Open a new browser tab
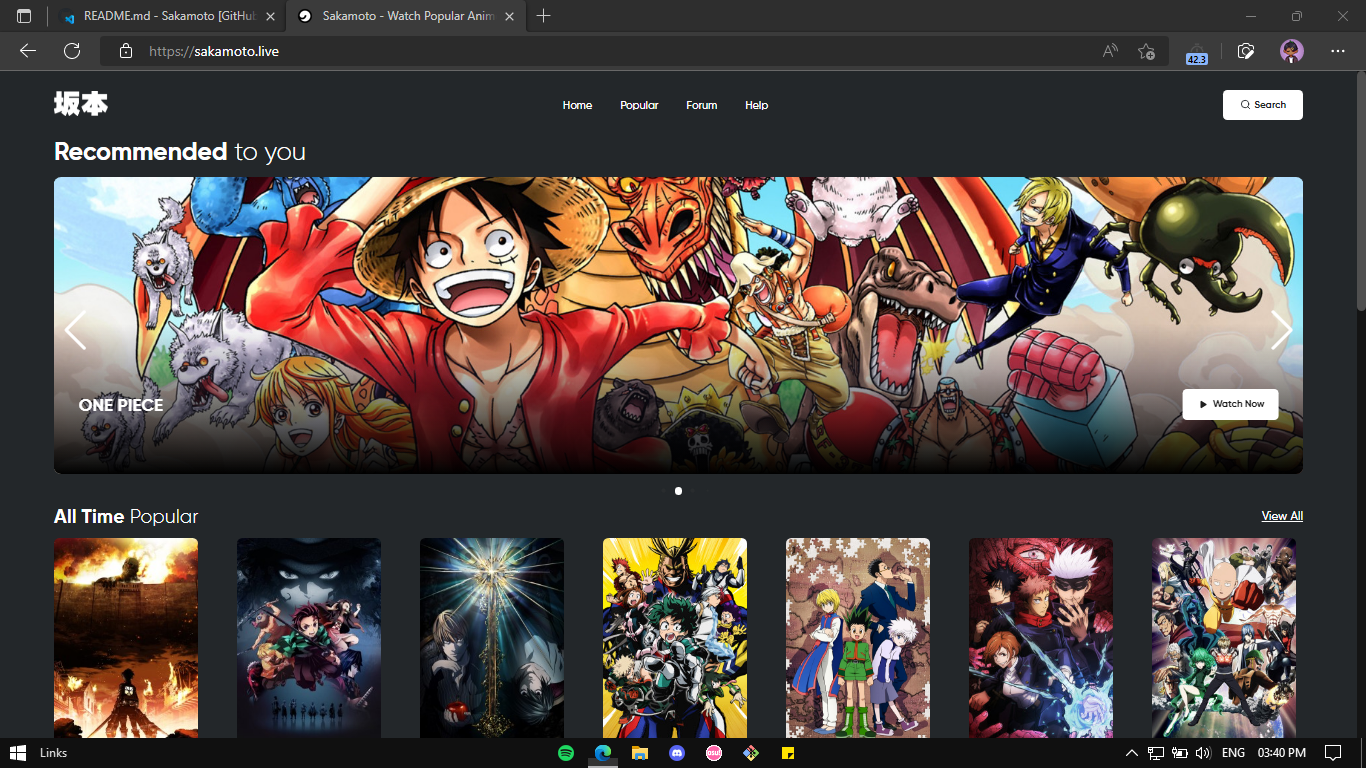 pos(544,16)
